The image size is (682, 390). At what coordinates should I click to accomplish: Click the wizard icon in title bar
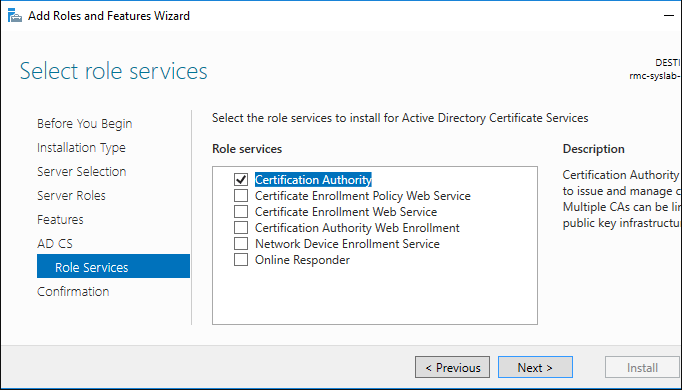coord(15,16)
